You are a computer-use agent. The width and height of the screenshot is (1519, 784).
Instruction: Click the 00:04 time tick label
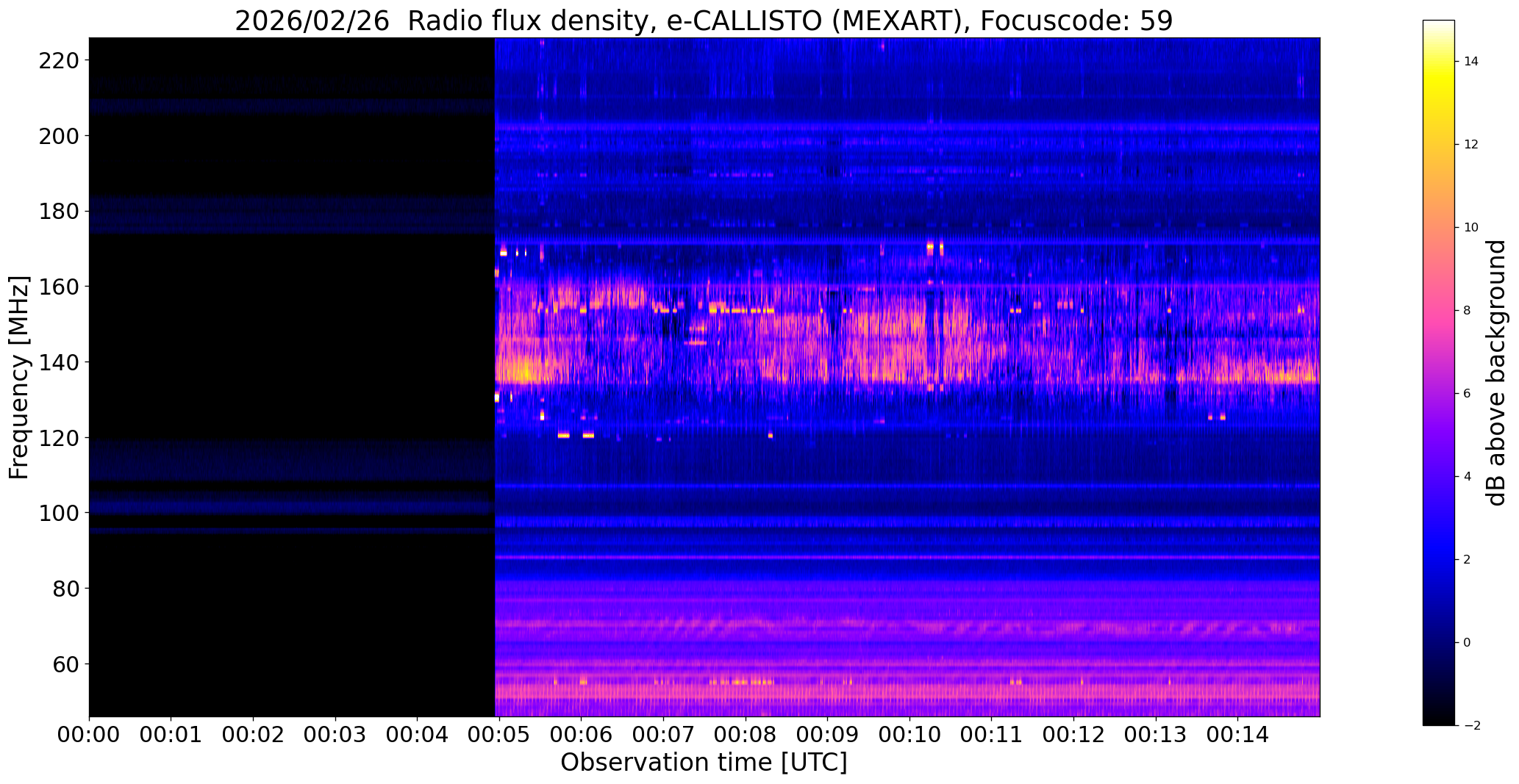tap(418, 735)
